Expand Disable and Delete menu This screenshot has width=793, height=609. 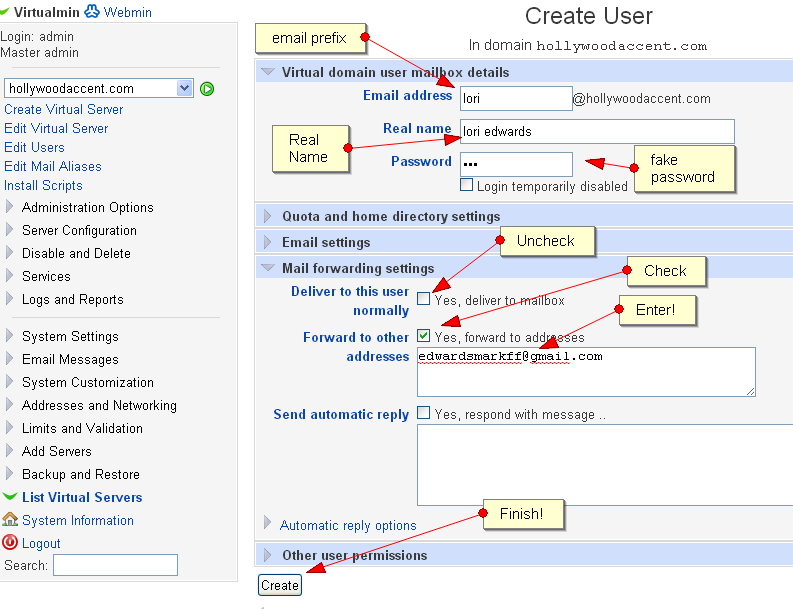tap(10, 252)
